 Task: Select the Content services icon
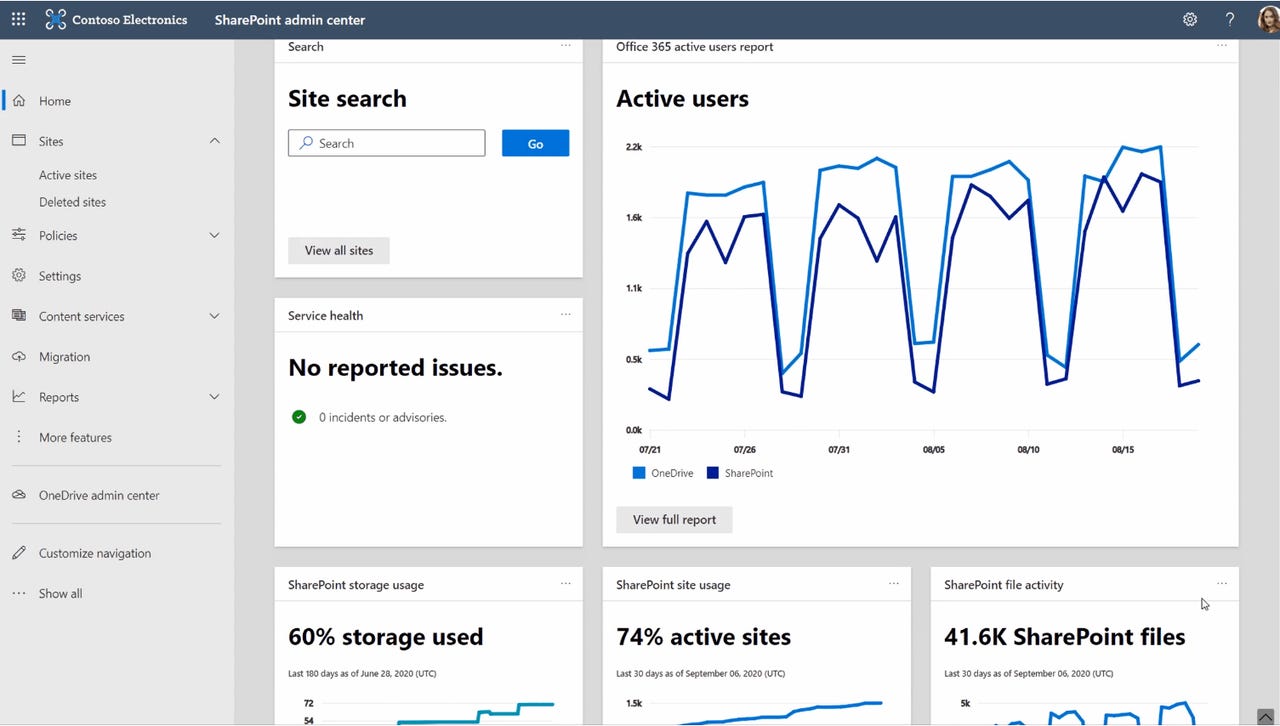pyautogui.click(x=18, y=316)
